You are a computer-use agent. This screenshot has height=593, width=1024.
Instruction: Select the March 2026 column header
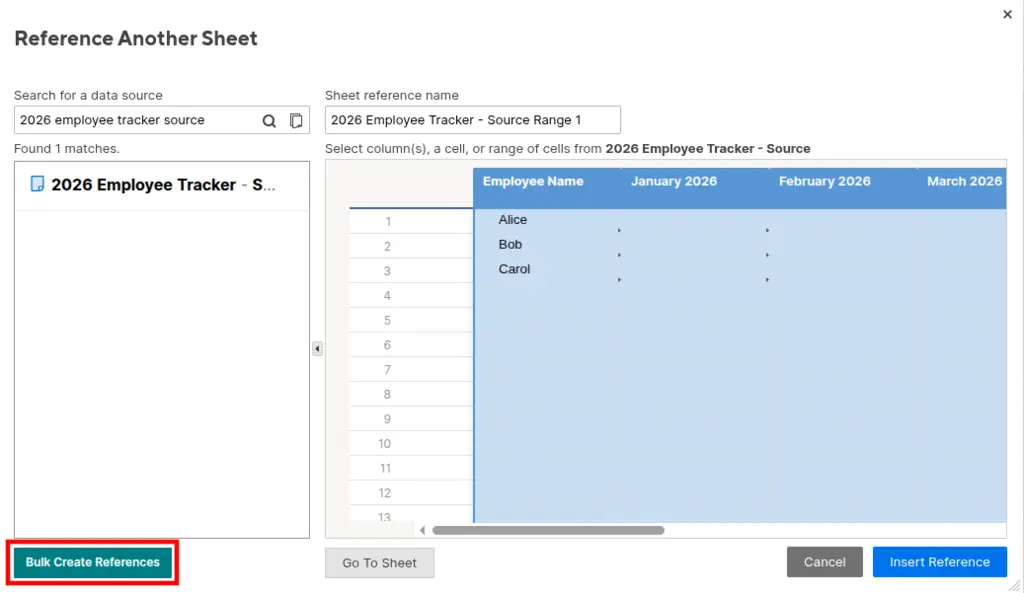point(962,188)
